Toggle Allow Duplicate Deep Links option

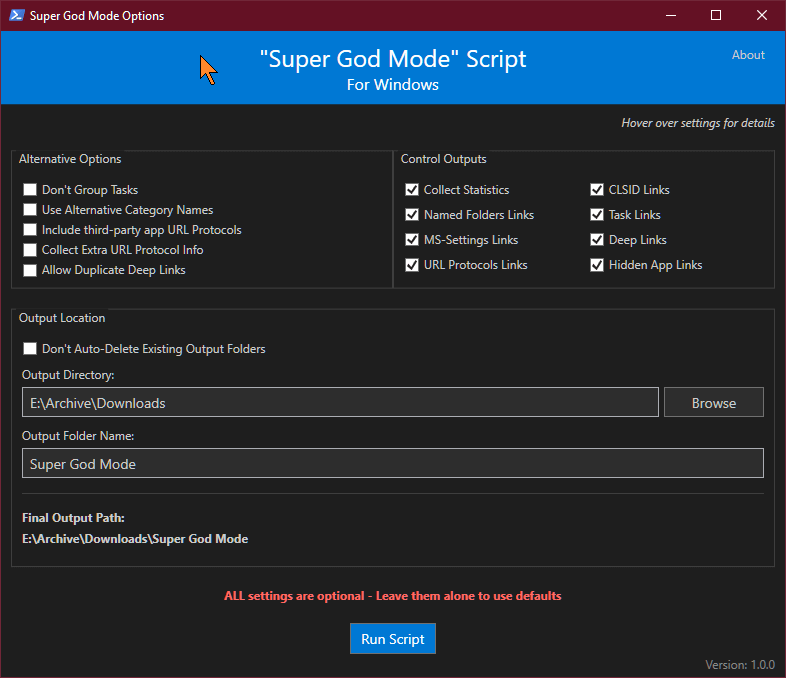pos(30,270)
